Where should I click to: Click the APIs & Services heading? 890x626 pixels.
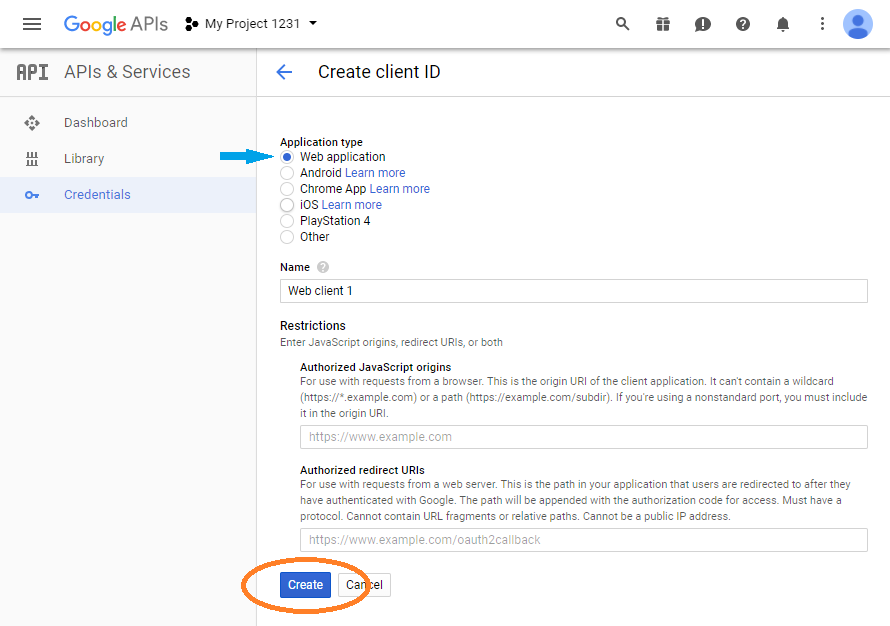coord(127,72)
